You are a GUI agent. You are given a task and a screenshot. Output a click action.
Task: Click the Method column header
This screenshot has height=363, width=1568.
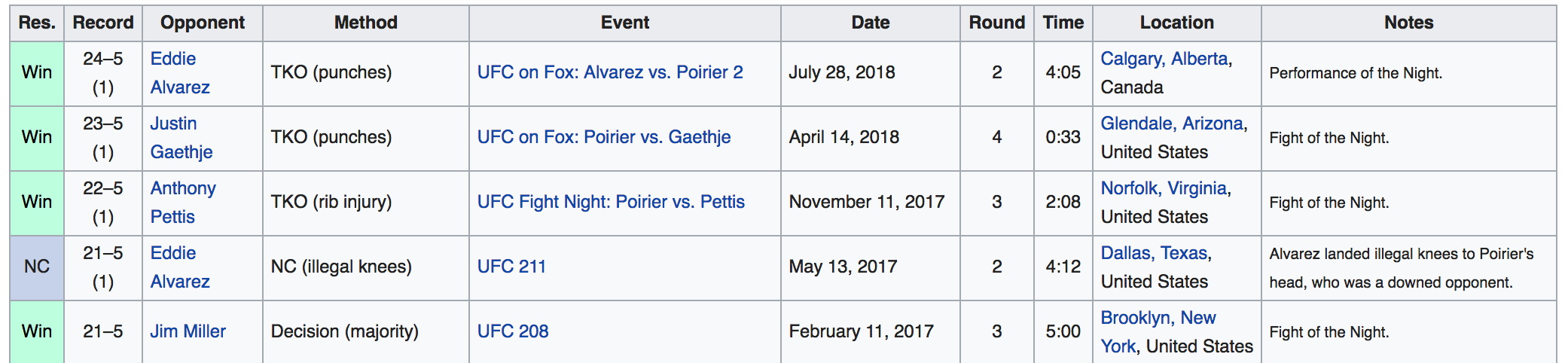click(365, 23)
